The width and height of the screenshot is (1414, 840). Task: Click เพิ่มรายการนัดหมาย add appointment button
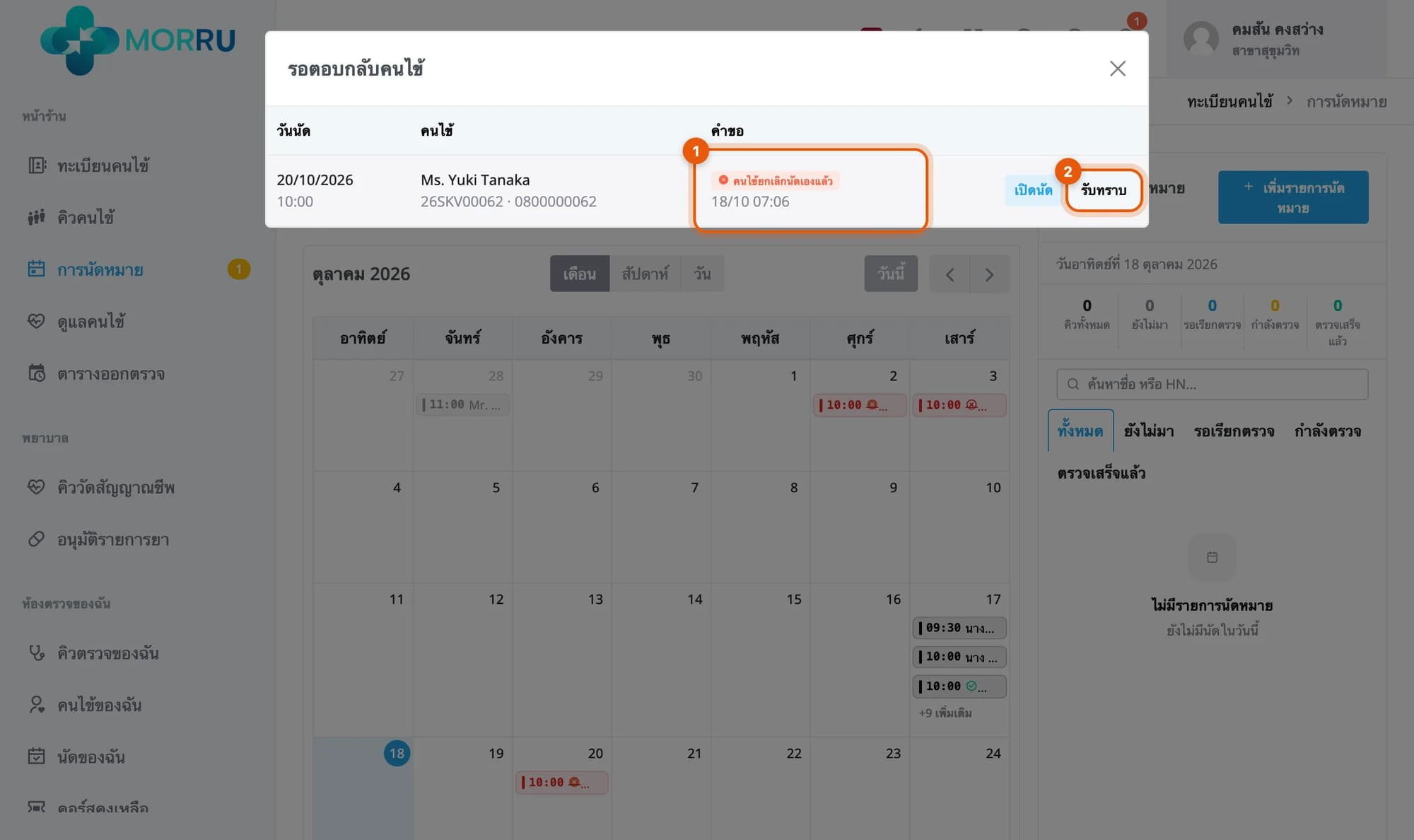coord(1293,197)
